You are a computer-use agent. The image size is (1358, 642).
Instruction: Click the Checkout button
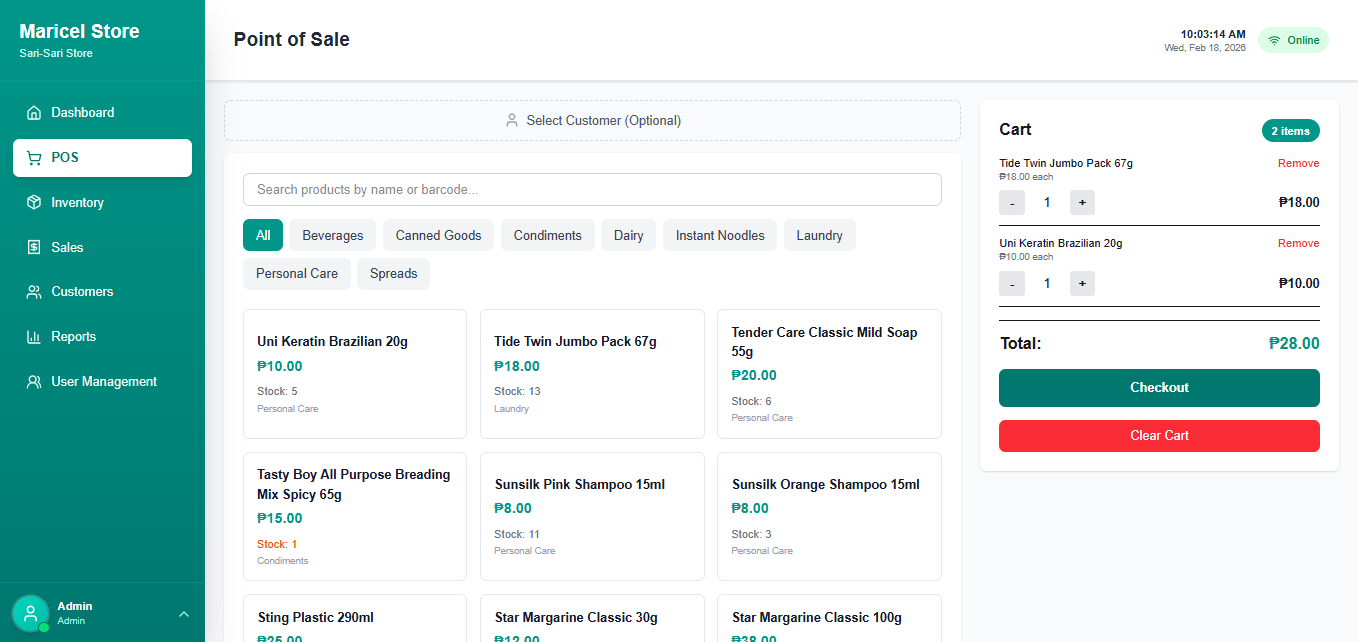point(1159,388)
